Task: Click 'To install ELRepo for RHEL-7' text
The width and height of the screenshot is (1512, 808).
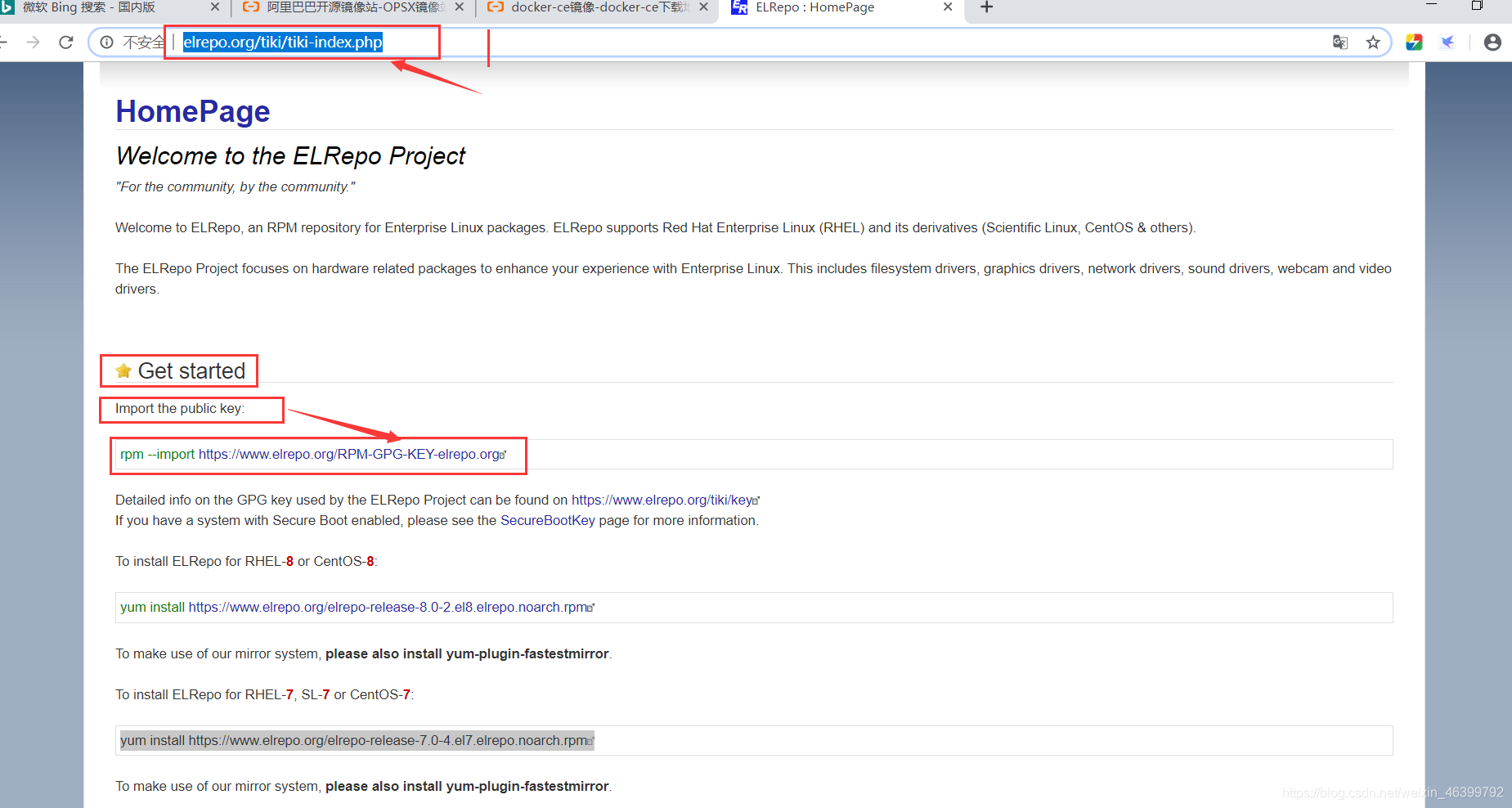Action: point(264,695)
